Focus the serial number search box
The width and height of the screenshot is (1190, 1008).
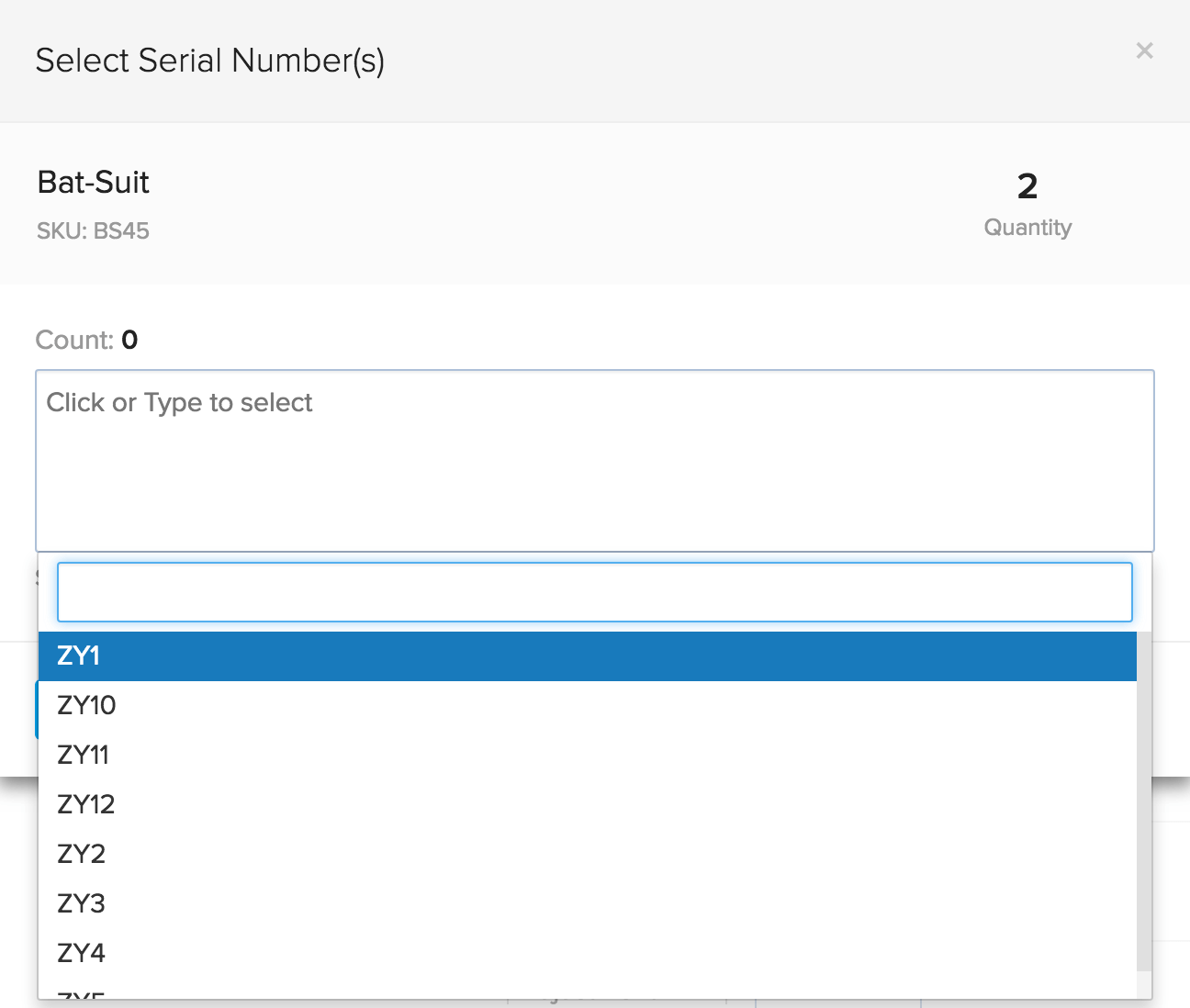594,592
